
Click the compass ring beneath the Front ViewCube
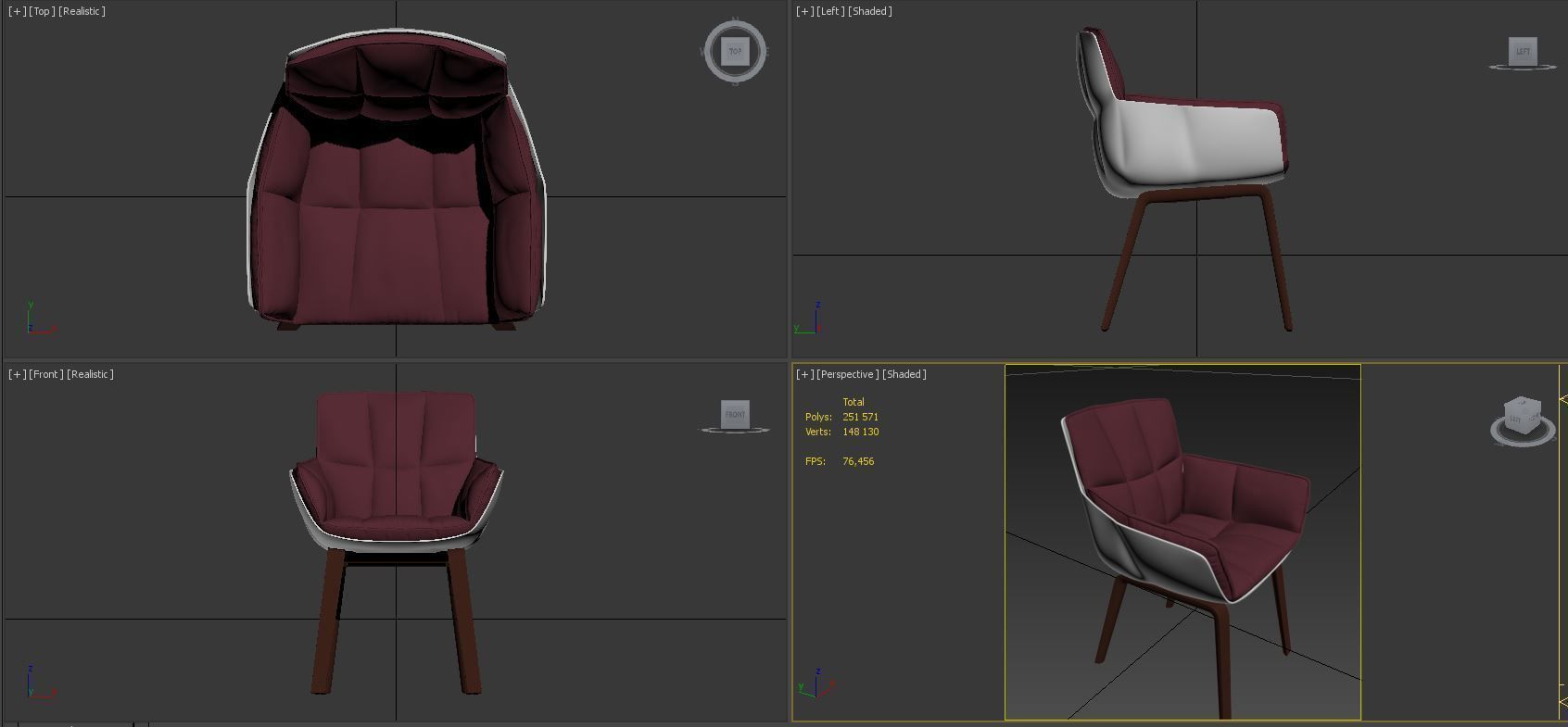point(735,430)
